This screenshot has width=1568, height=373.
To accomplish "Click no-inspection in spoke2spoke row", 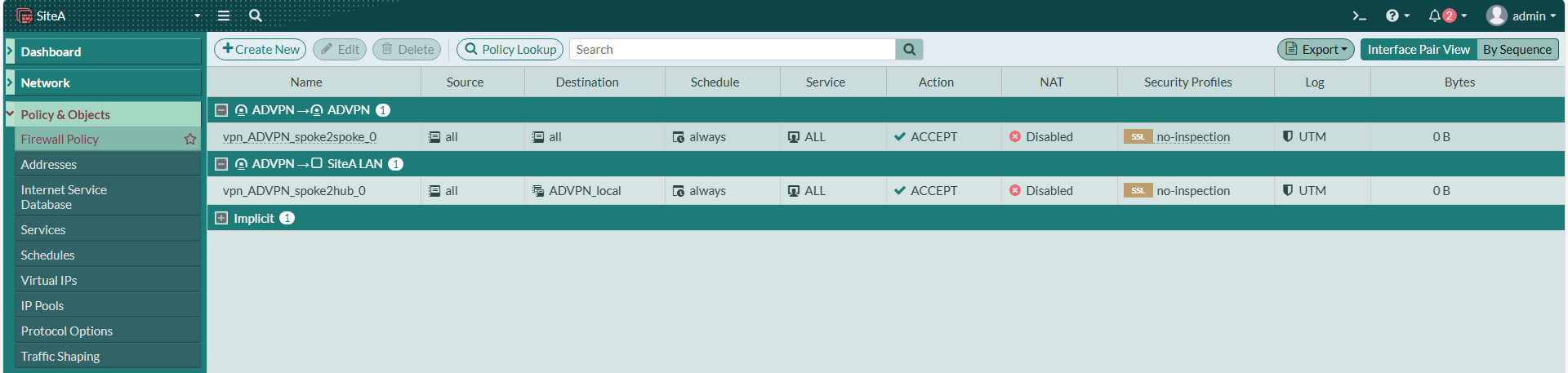I will [1193, 137].
